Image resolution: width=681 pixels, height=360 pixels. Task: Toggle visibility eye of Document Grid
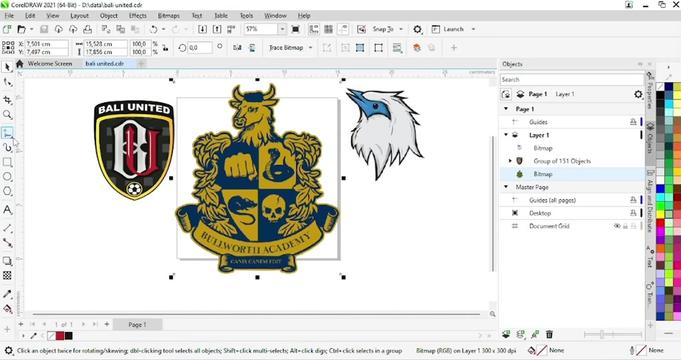pos(617,226)
